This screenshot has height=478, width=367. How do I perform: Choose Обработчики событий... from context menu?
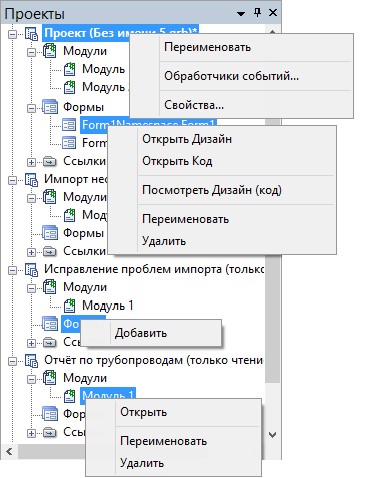pyautogui.click(x=231, y=76)
